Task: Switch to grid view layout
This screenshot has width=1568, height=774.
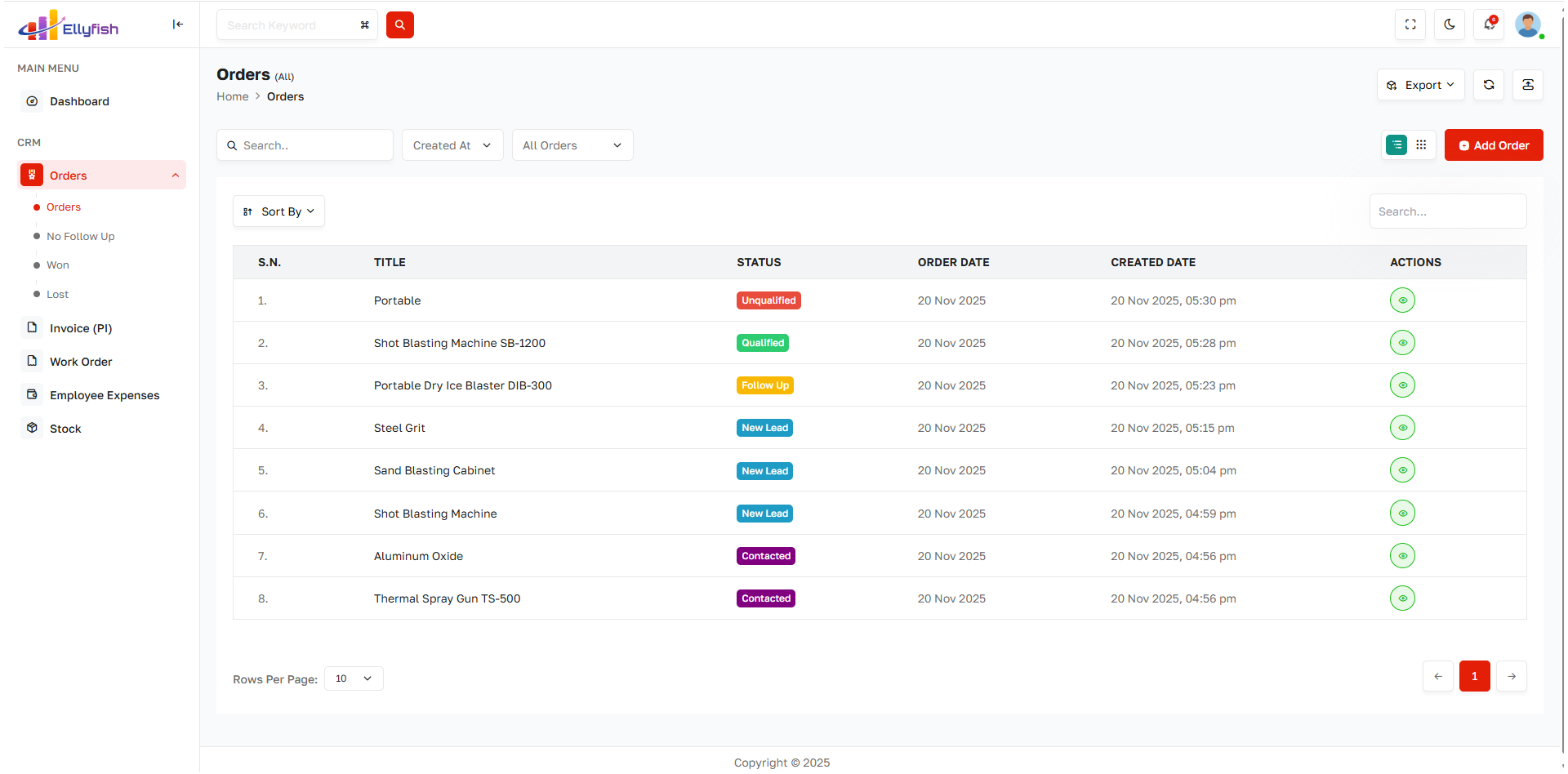Action: (1421, 145)
